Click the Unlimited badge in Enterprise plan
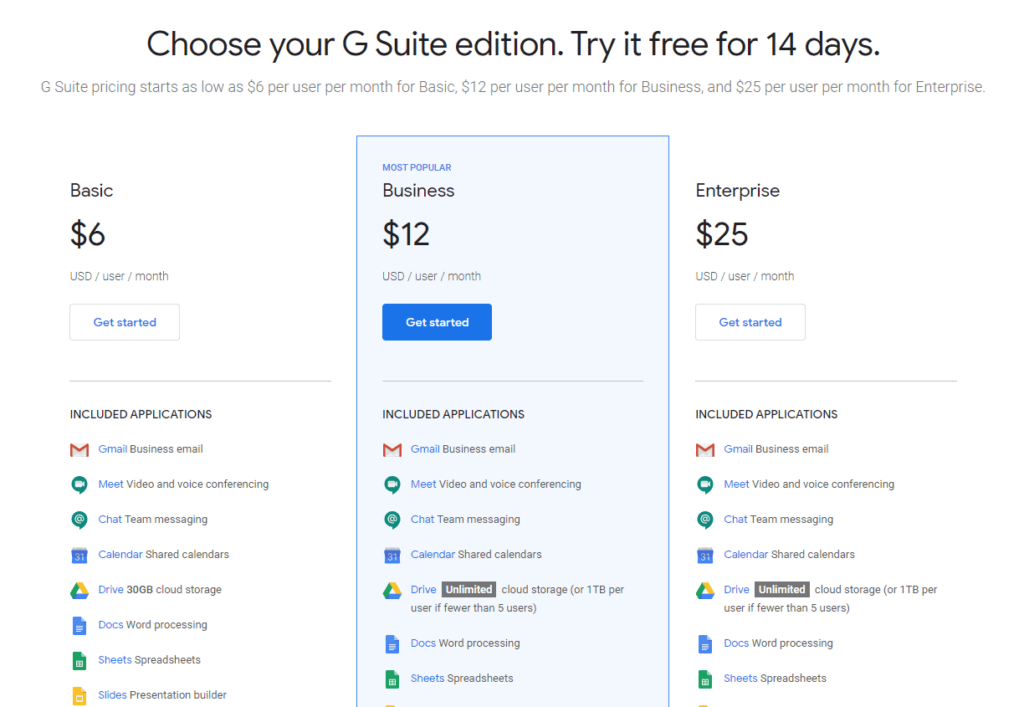The image size is (1024, 707). click(x=782, y=589)
